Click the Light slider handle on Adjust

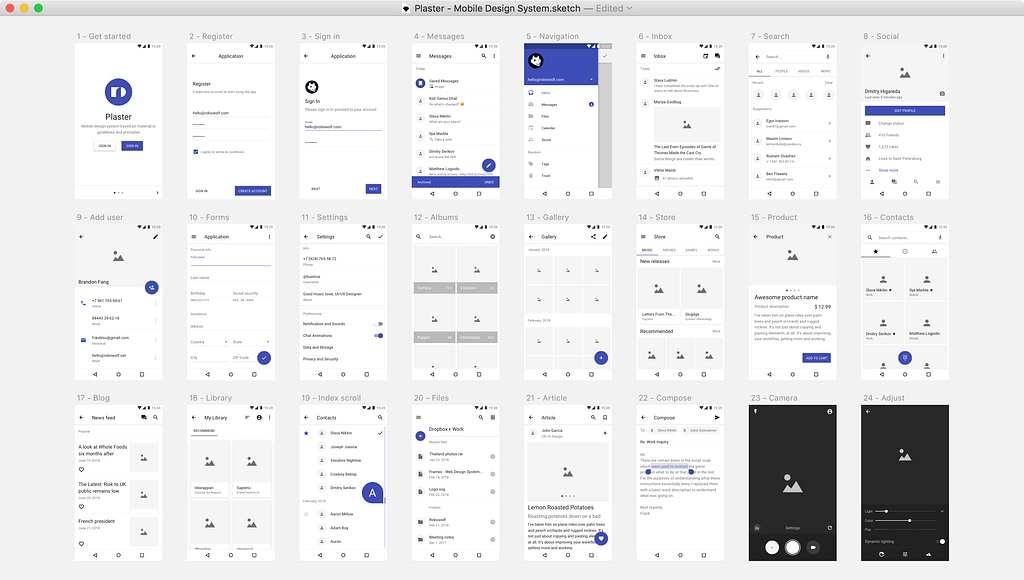click(x=886, y=511)
